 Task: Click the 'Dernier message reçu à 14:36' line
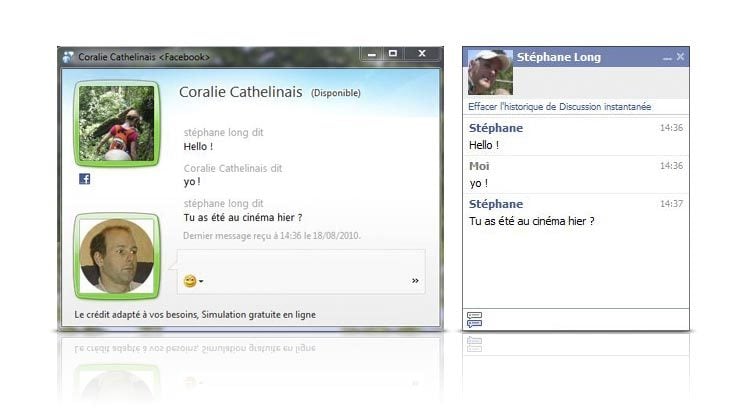click(x=272, y=236)
